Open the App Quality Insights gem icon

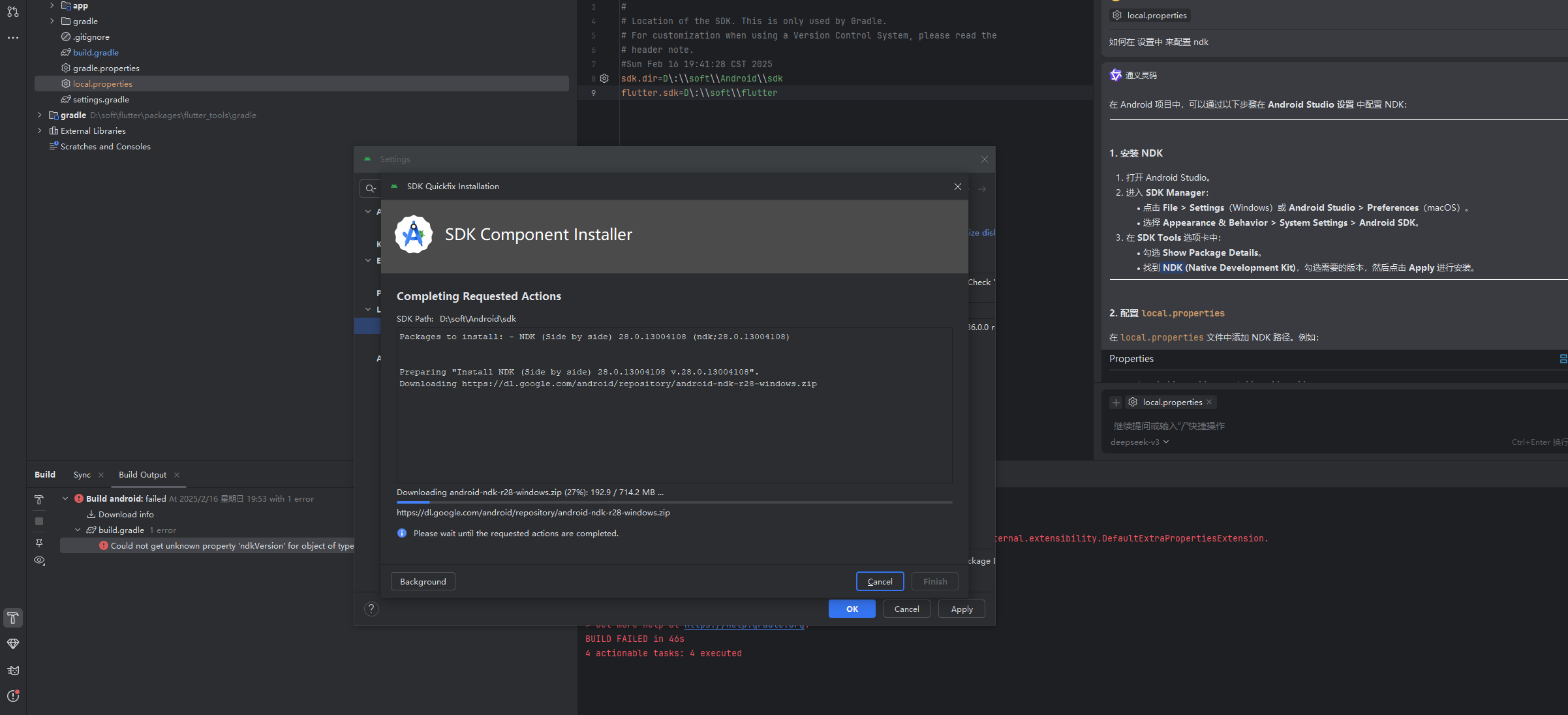click(x=13, y=644)
